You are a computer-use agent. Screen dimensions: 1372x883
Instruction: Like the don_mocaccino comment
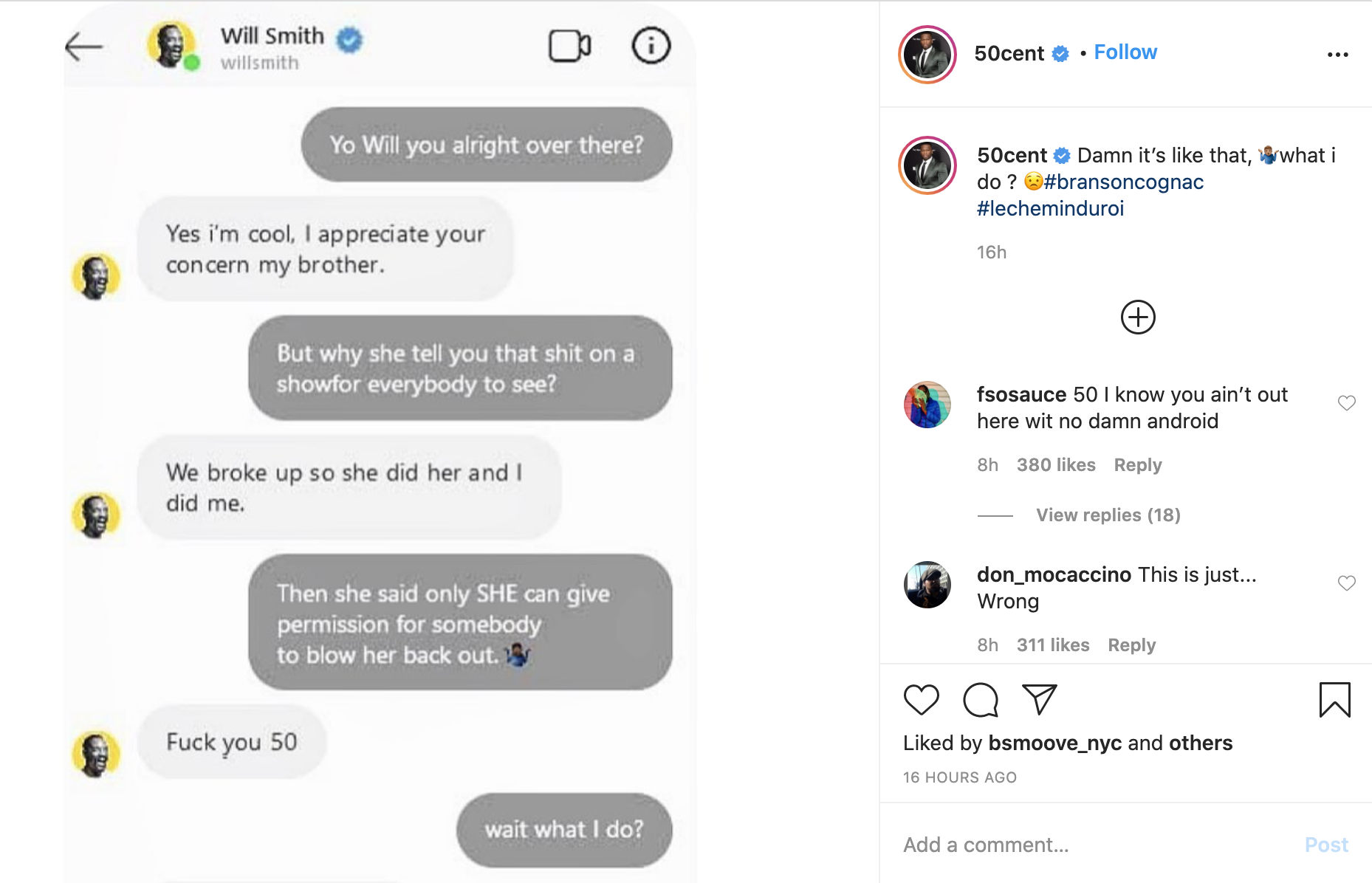[1346, 583]
